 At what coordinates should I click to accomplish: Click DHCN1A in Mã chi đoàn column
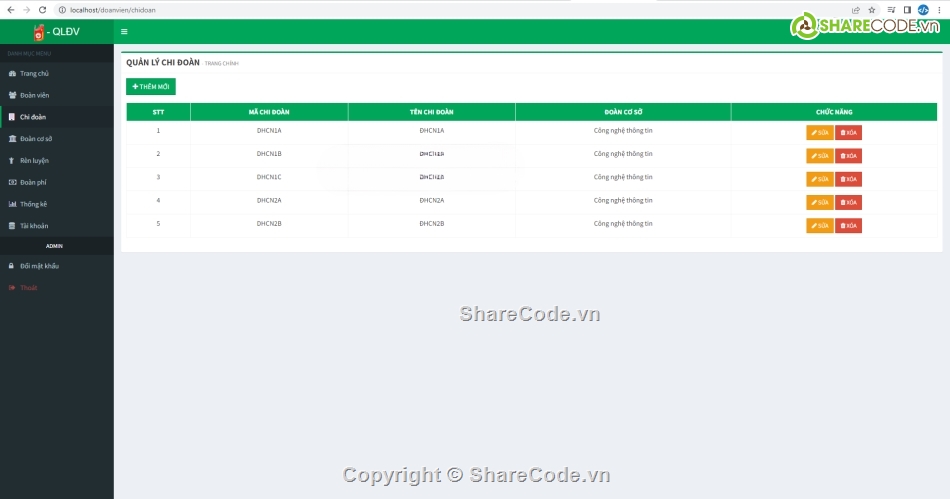tap(269, 130)
